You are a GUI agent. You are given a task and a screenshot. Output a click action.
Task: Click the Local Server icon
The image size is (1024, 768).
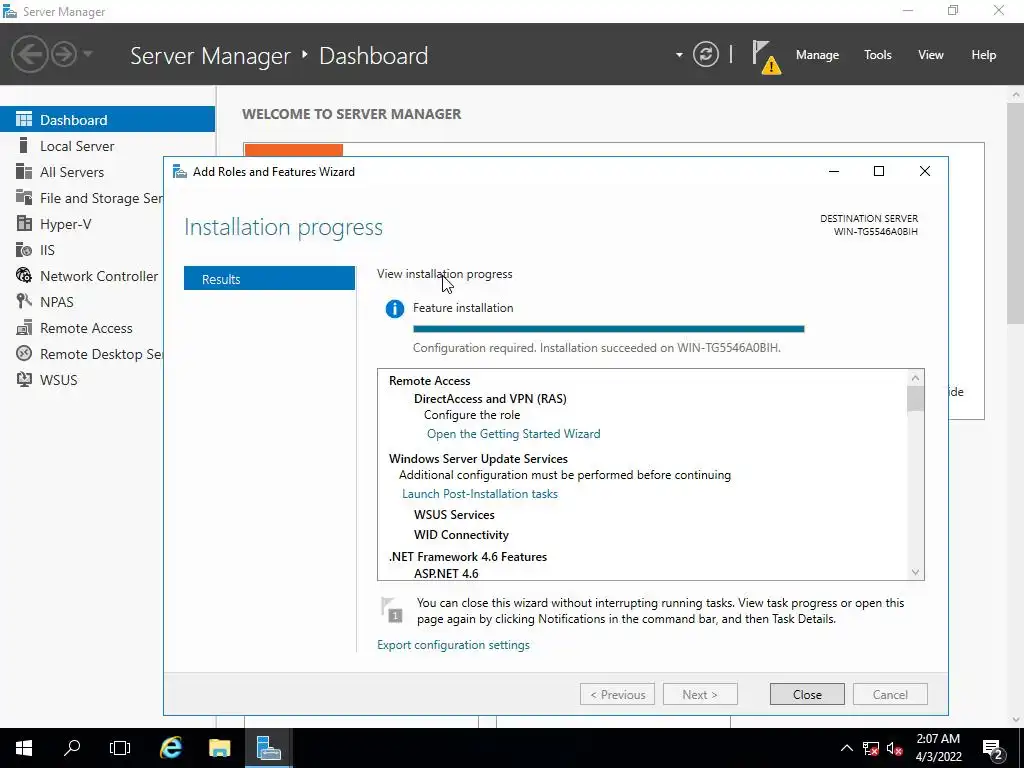24,146
